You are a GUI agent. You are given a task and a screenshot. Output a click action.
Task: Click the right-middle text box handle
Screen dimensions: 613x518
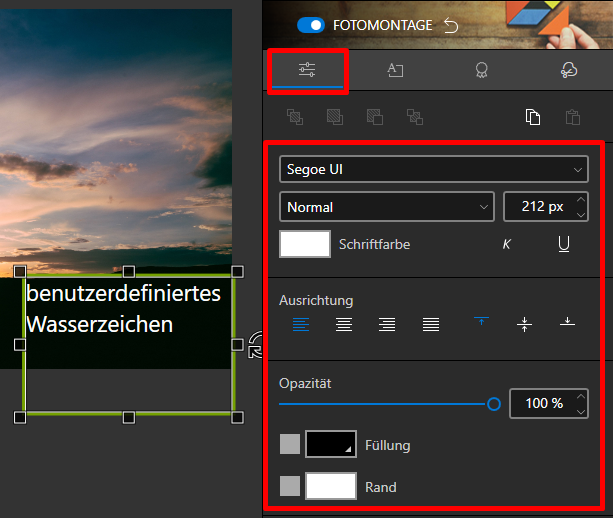[237, 344]
